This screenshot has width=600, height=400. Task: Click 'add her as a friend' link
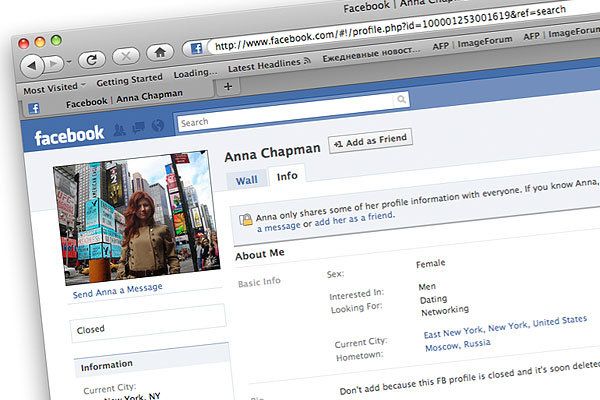click(x=354, y=219)
